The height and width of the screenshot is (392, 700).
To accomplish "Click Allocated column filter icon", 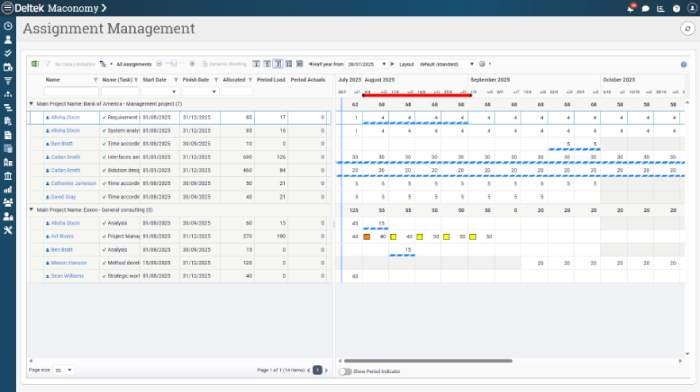I will (x=250, y=80).
